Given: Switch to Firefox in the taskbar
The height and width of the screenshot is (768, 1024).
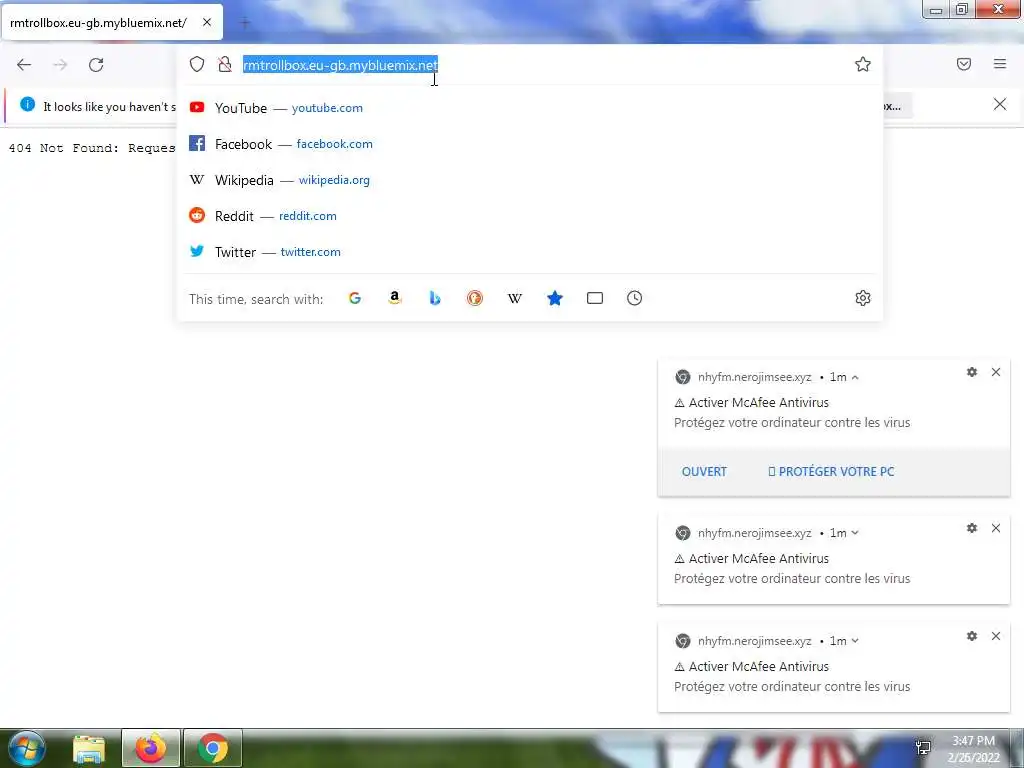Looking at the screenshot, I should point(151,749).
